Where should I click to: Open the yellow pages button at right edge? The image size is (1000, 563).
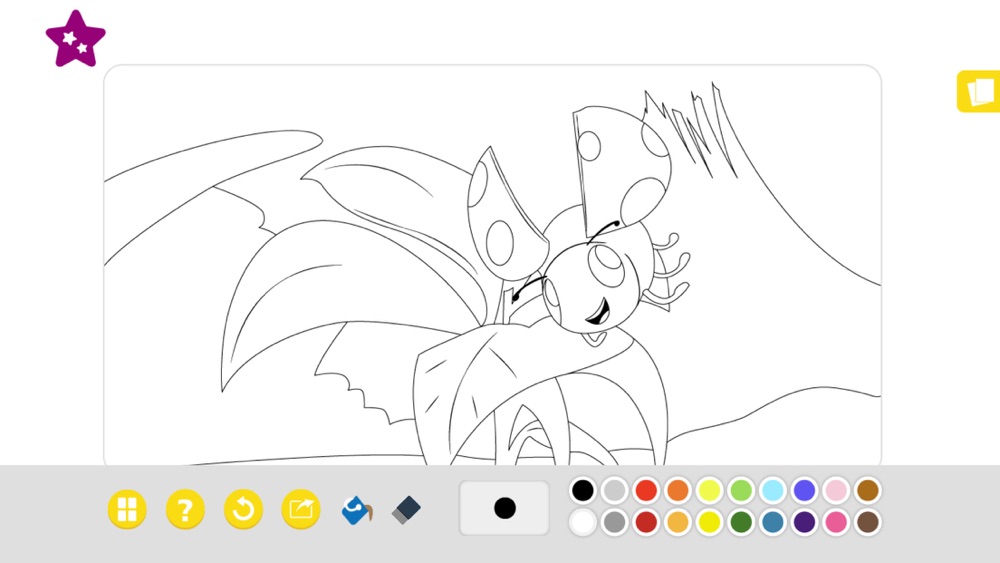pyautogui.click(x=978, y=92)
